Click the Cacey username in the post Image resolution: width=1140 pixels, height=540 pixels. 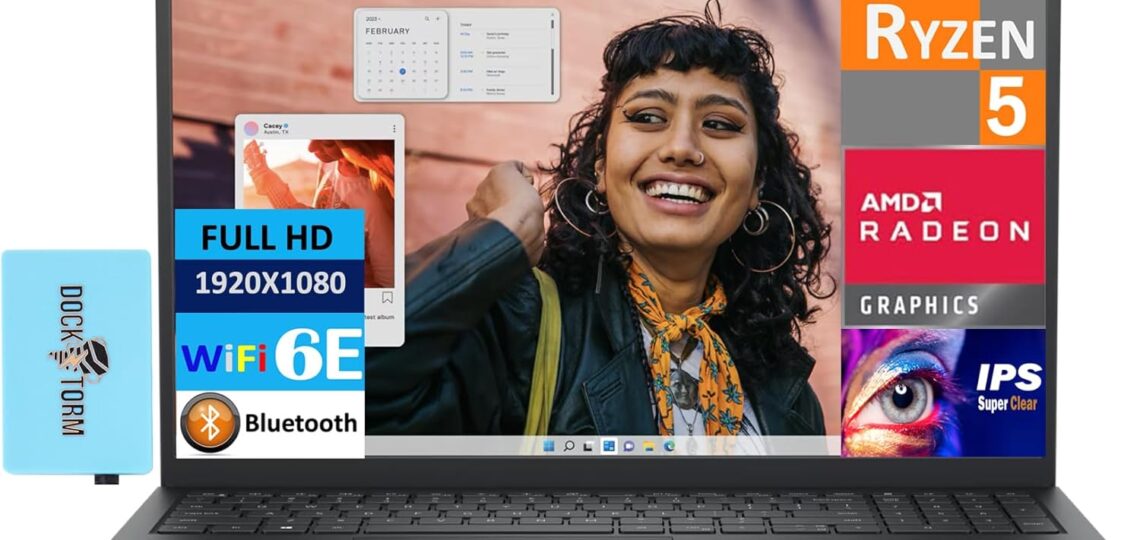(x=274, y=125)
